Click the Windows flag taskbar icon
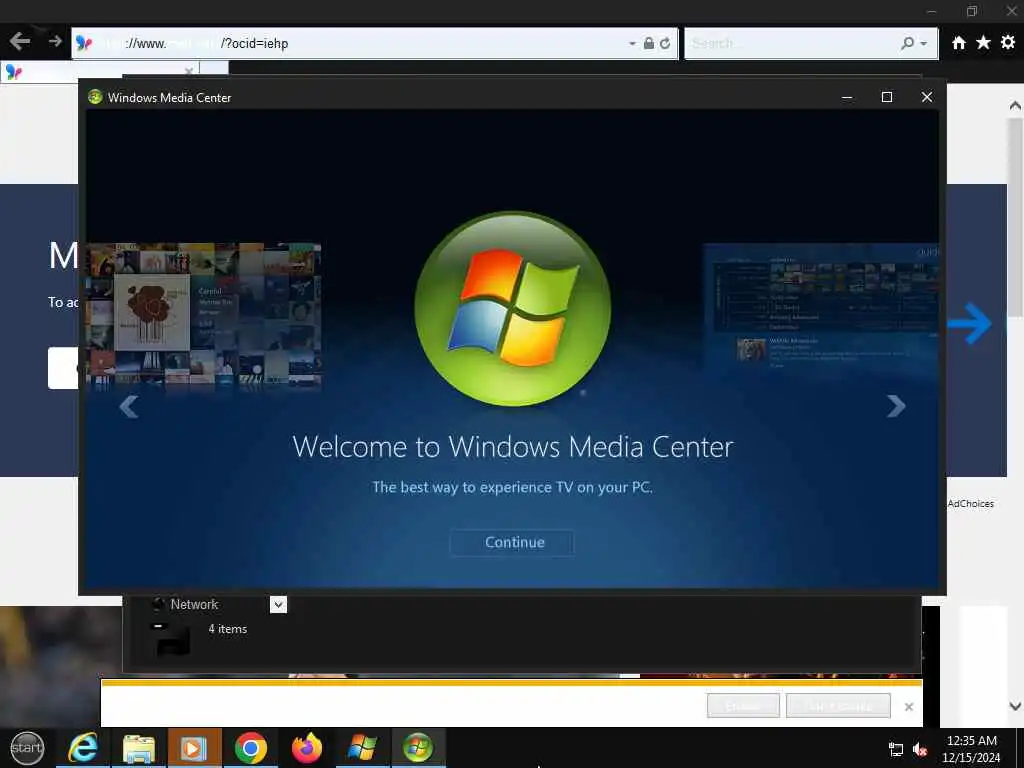This screenshot has height=768, width=1024. (x=362, y=748)
